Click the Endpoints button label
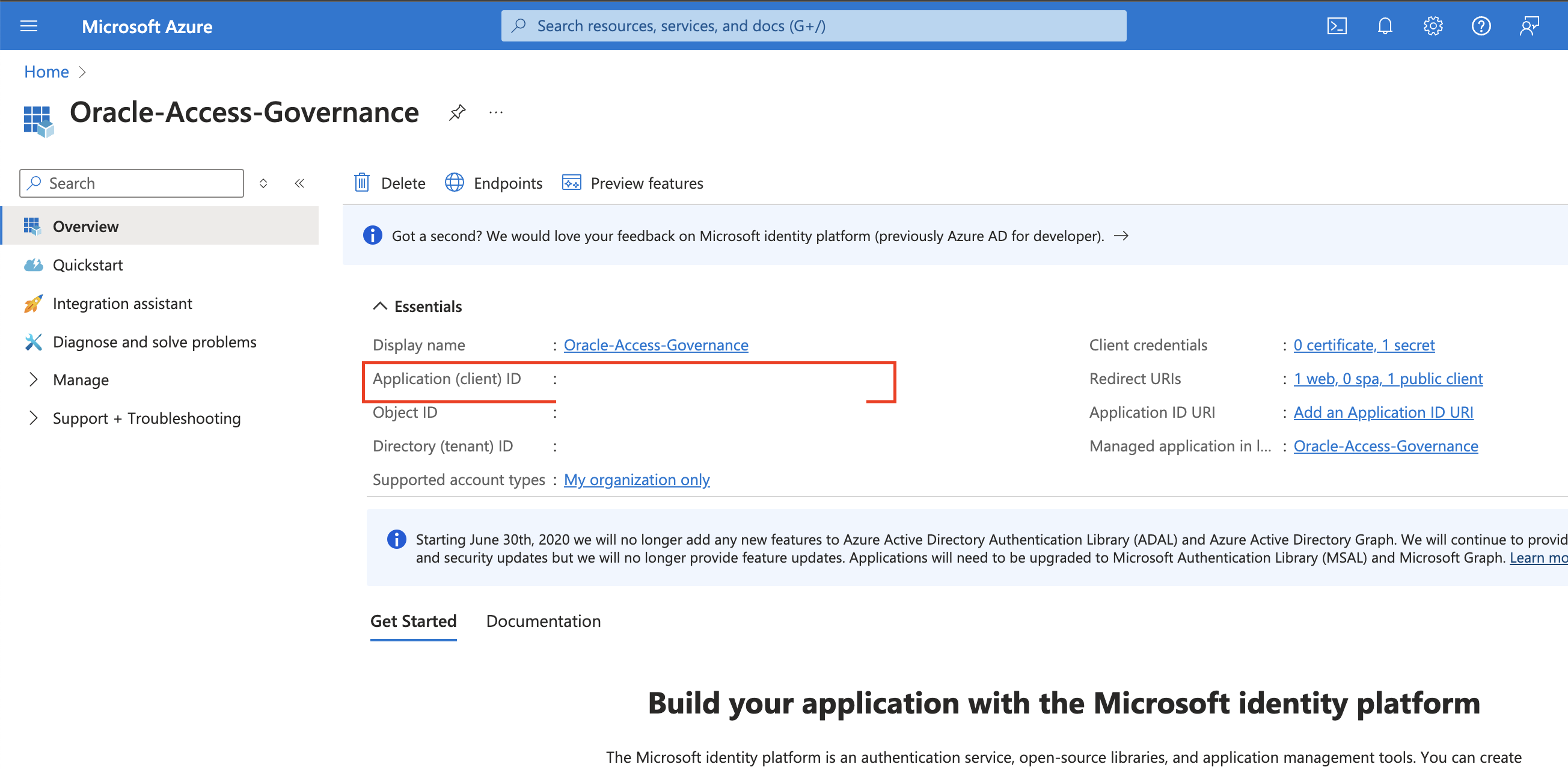The height and width of the screenshot is (770, 1568). pos(507,183)
